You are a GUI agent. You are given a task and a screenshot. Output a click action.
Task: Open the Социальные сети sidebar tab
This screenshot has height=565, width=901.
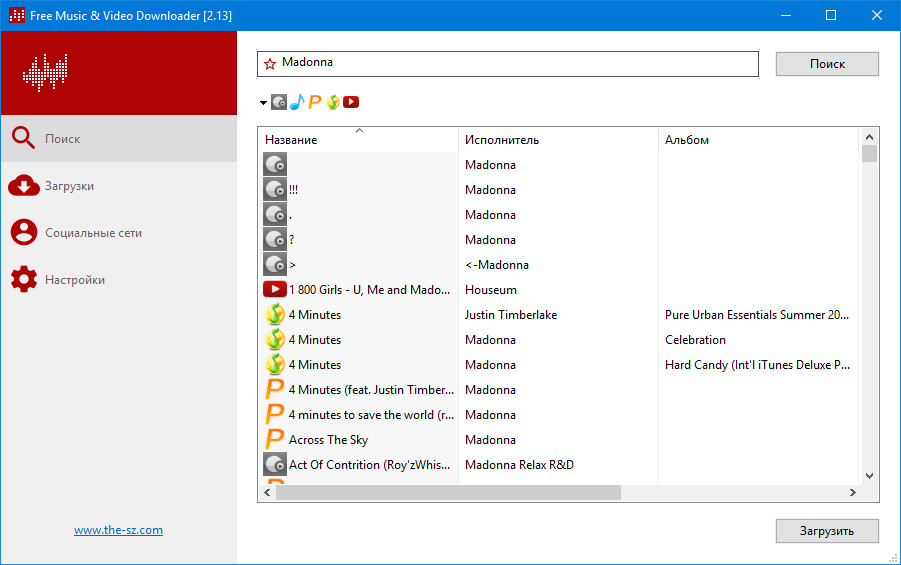(119, 233)
